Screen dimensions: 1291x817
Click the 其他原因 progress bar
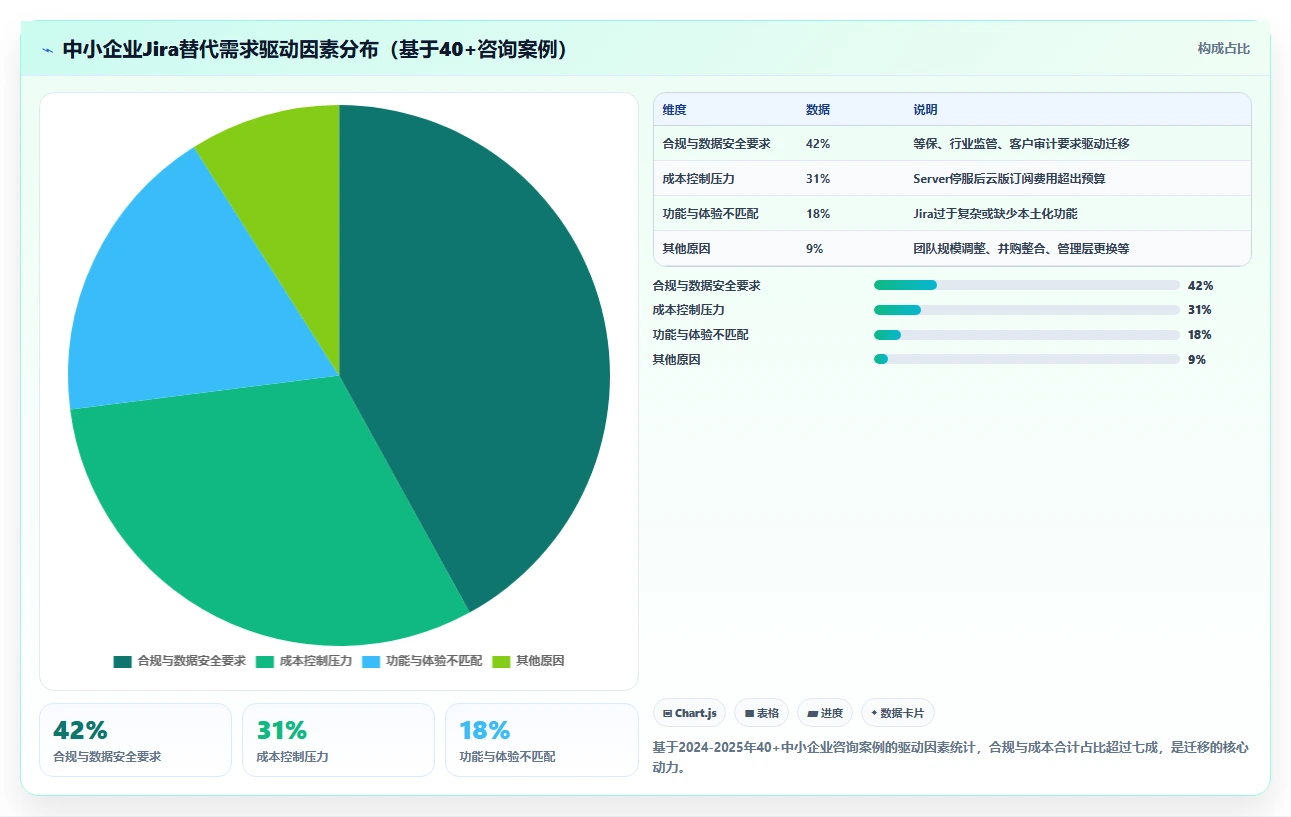[x=1026, y=359]
